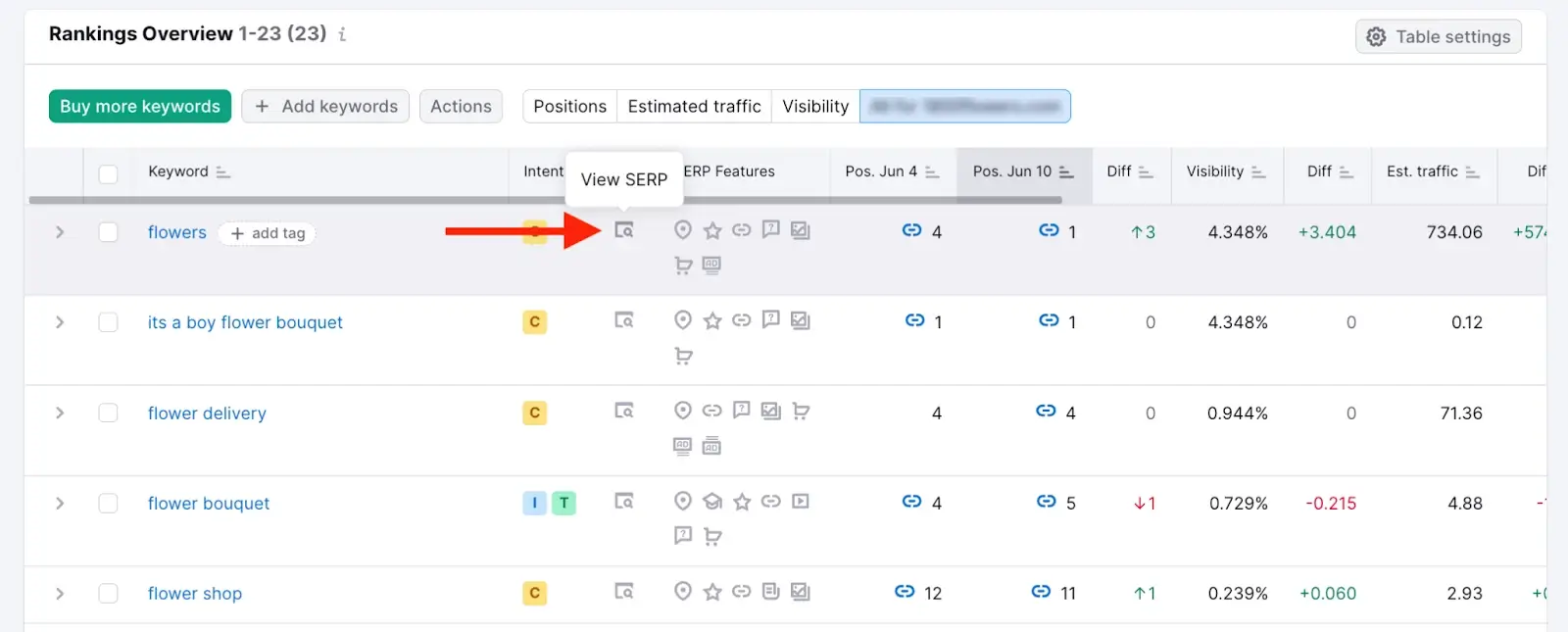Check the flowers keyword checkbox
The height and width of the screenshot is (632, 1568).
point(108,232)
